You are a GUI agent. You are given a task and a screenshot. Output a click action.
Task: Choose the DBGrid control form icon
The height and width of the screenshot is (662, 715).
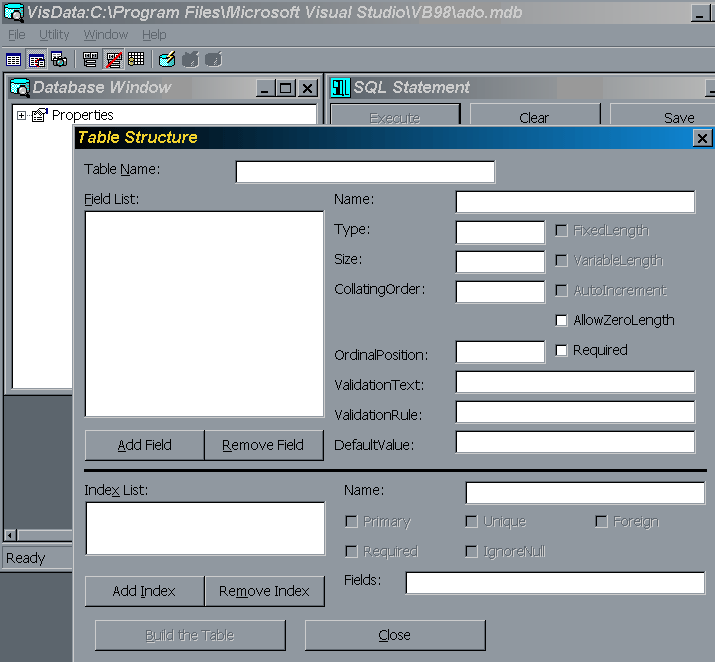point(136,60)
